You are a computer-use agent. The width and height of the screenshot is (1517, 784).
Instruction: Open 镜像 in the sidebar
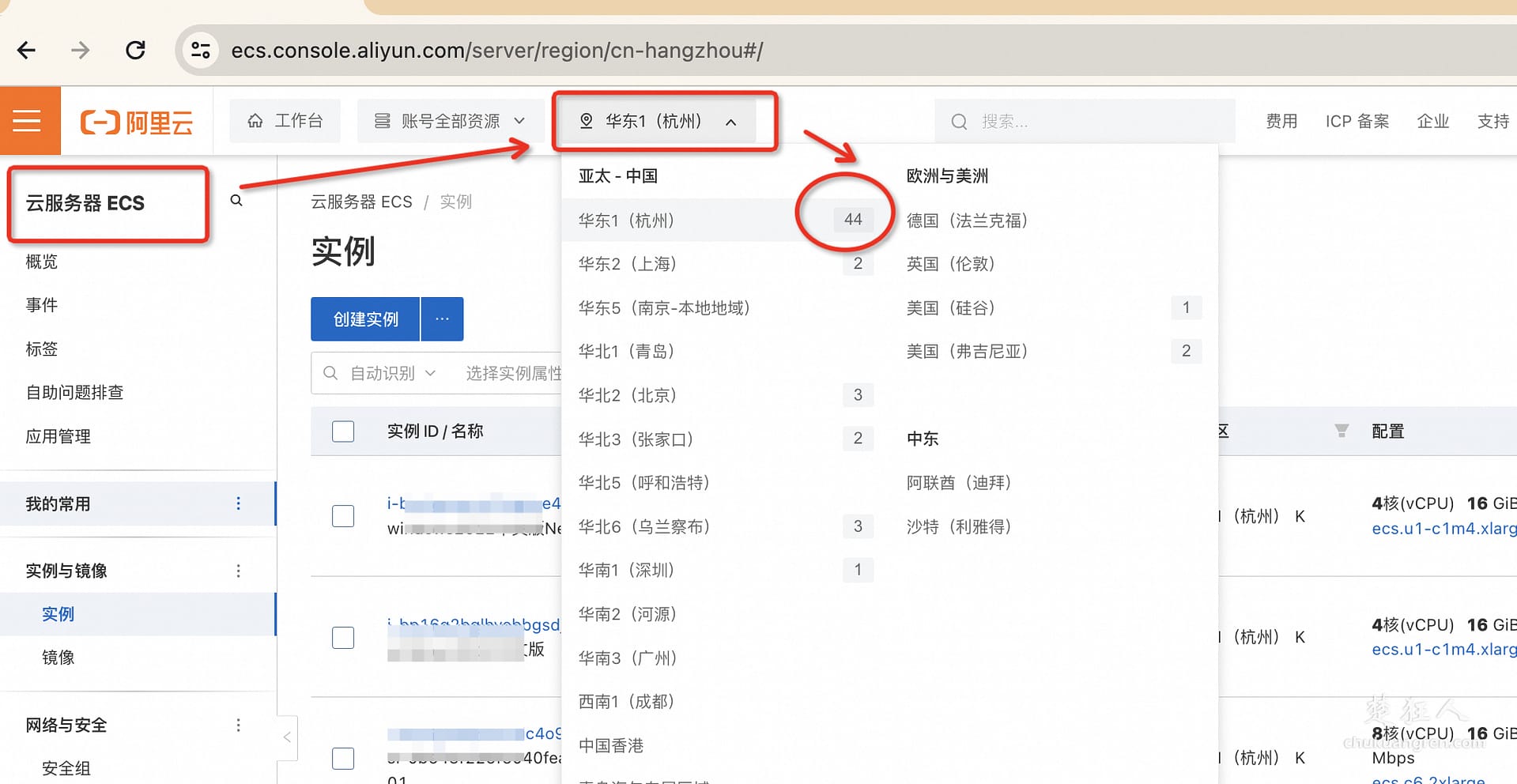(x=58, y=658)
